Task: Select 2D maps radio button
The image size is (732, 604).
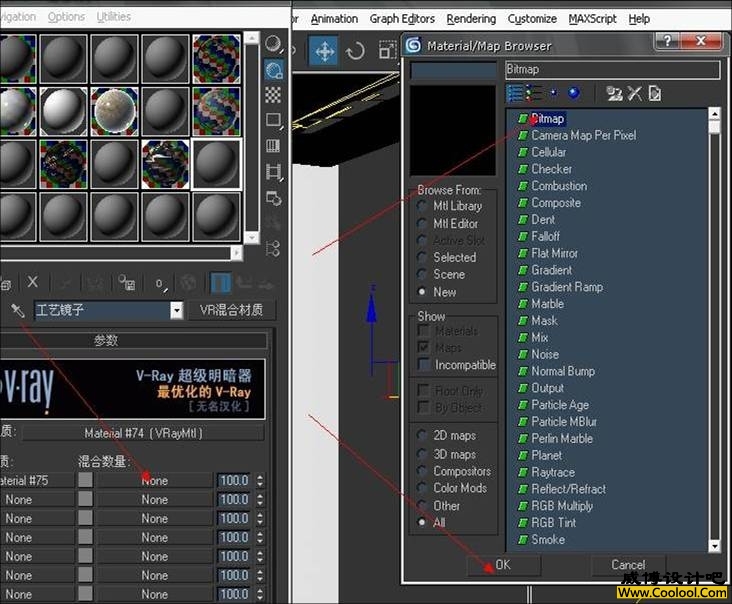Action: click(x=422, y=435)
